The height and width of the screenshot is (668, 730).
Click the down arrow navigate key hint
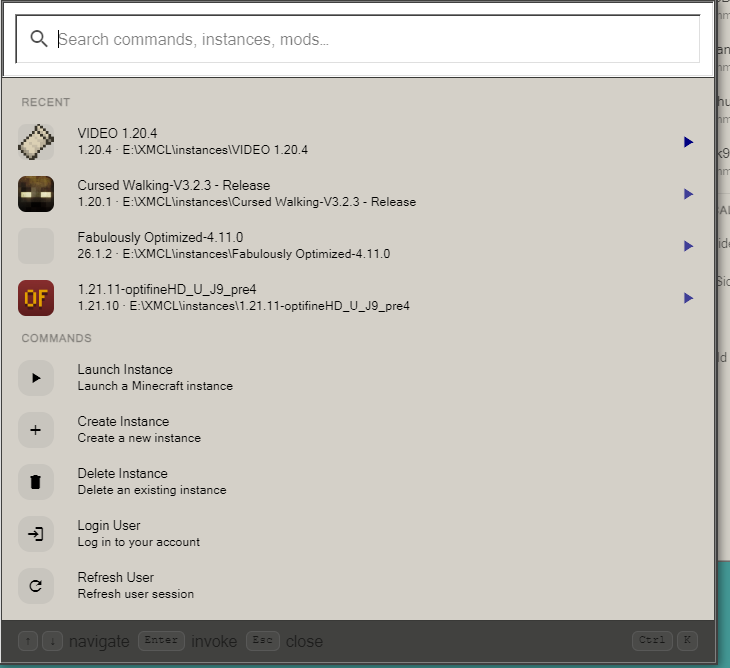(53, 641)
